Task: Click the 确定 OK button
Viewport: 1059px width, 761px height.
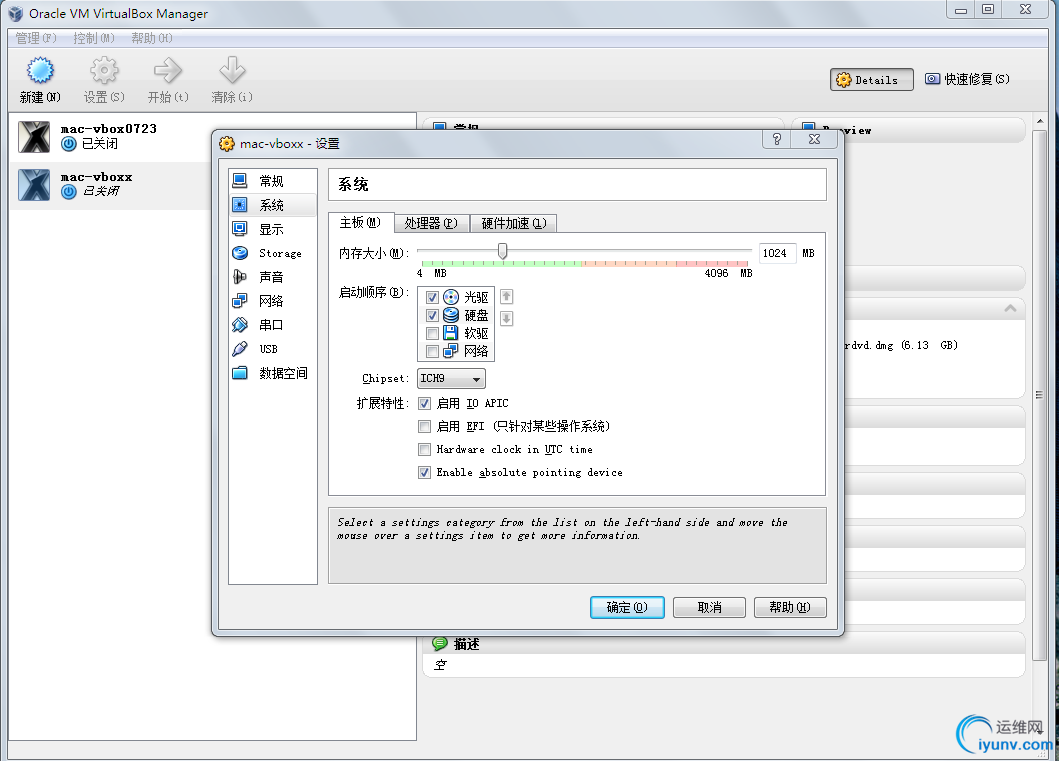Action: (627, 607)
